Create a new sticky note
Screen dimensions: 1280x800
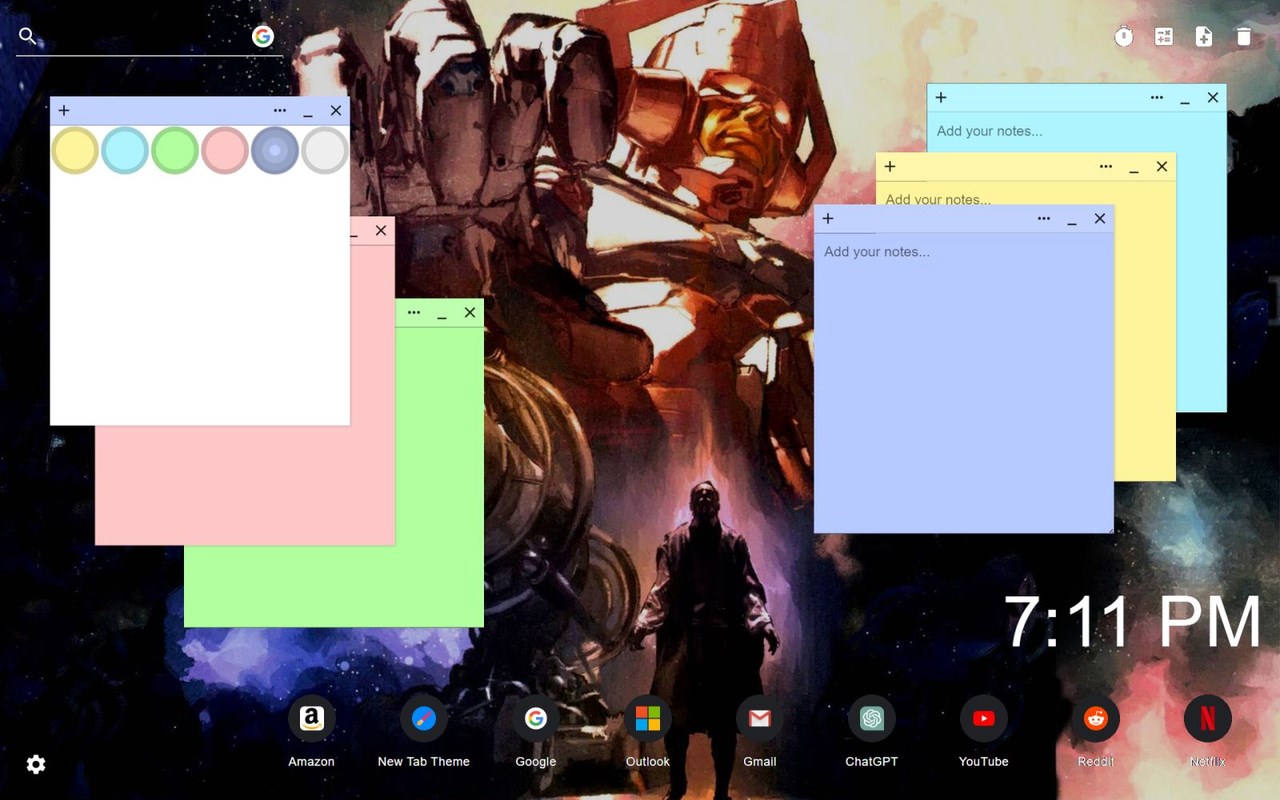point(1204,37)
